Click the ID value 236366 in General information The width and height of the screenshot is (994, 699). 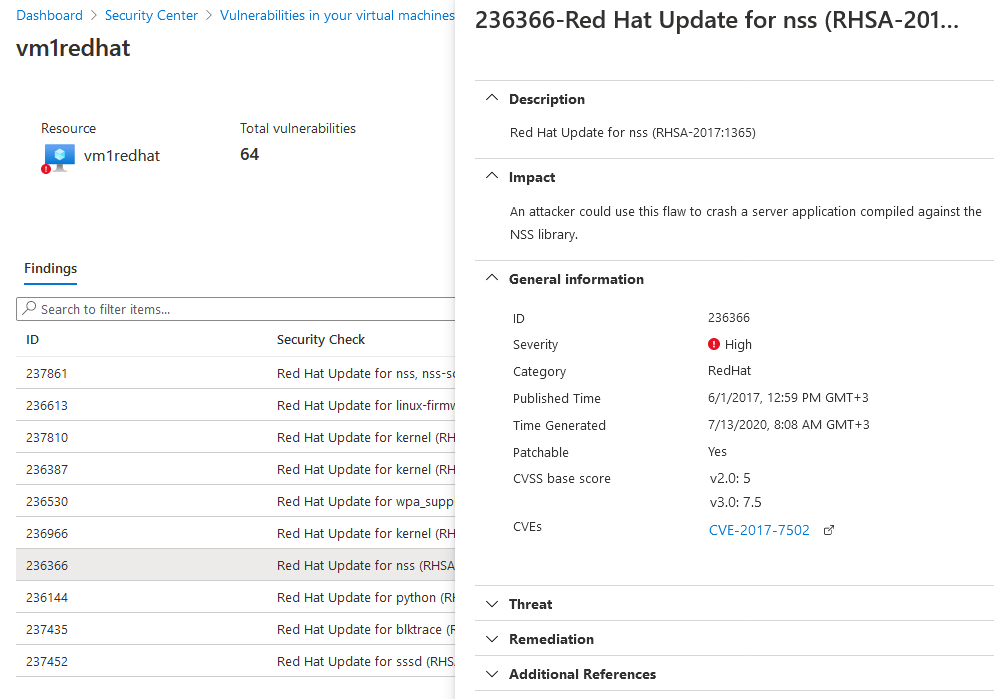pyautogui.click(x=729, y=317)
